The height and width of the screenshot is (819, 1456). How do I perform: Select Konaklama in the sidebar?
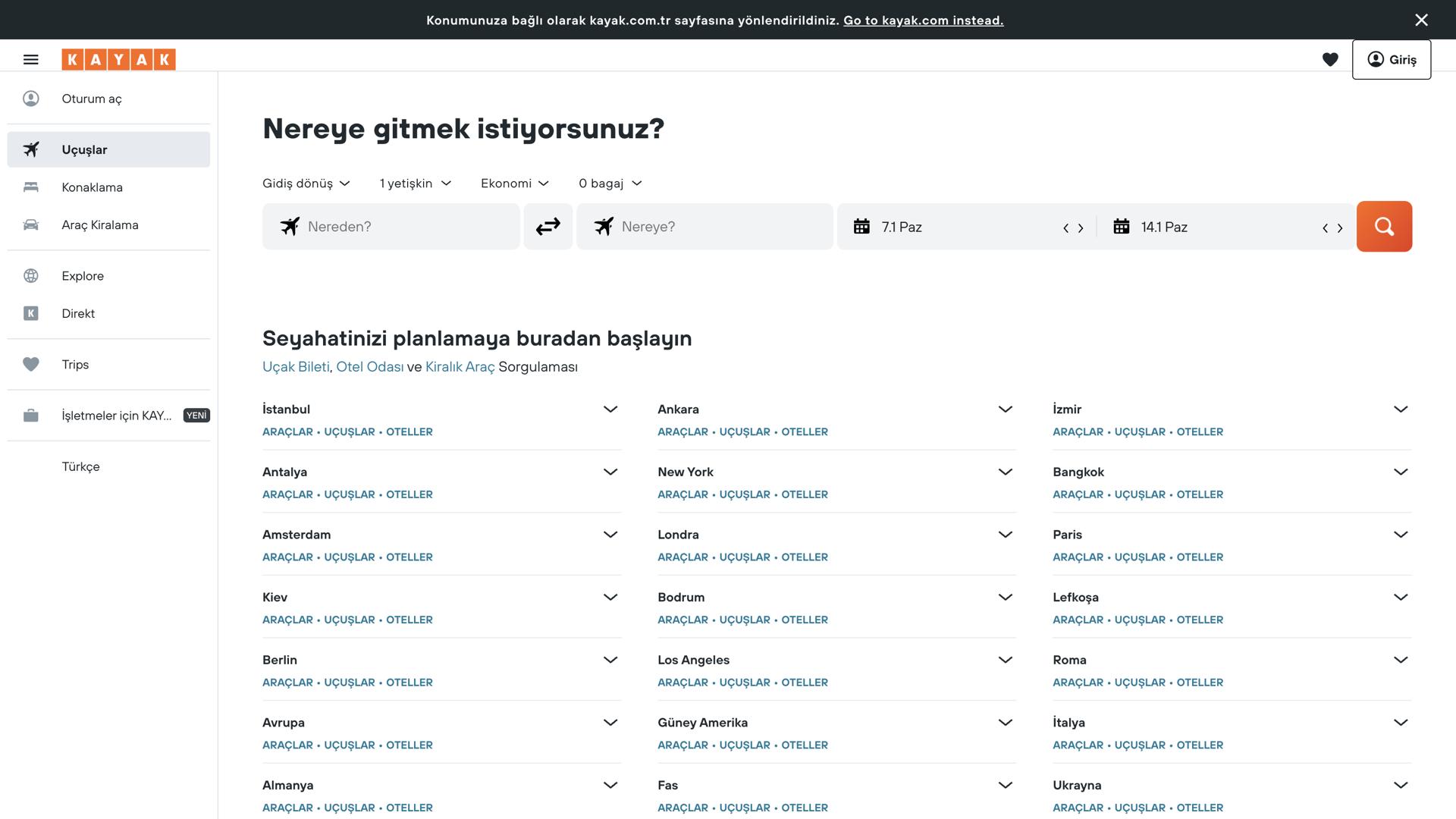(x=92, y=187)
